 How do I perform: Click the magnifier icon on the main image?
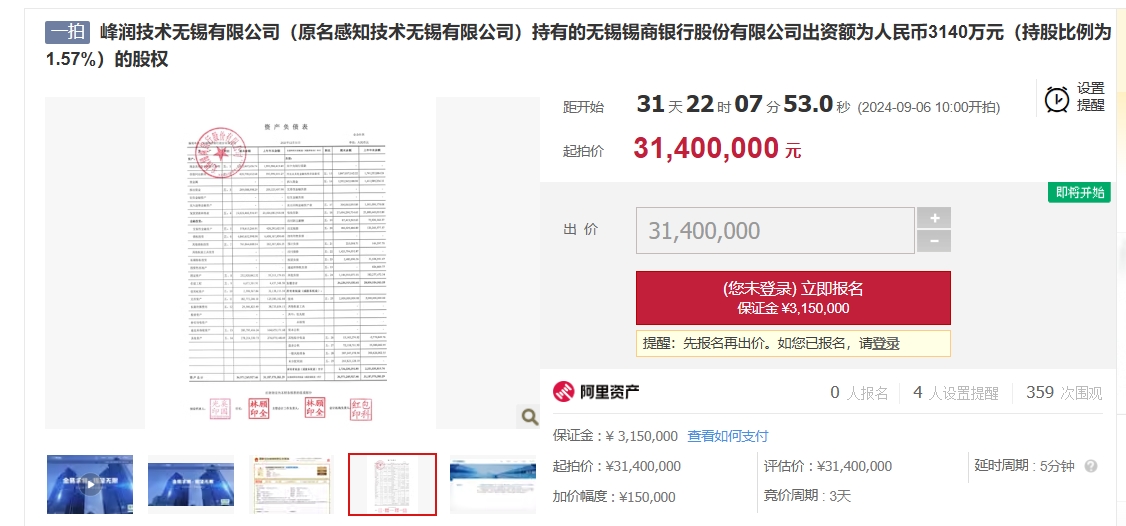[x=529, y=416]
